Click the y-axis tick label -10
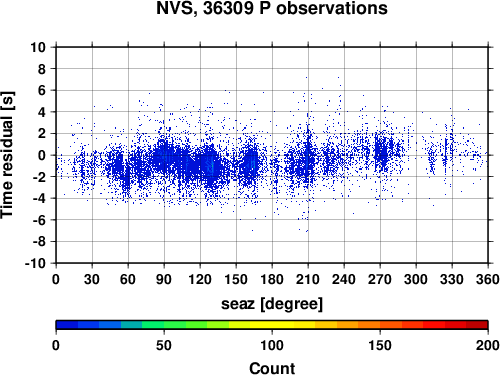Viewport: 500px width, 375px height. pos(36,263)
